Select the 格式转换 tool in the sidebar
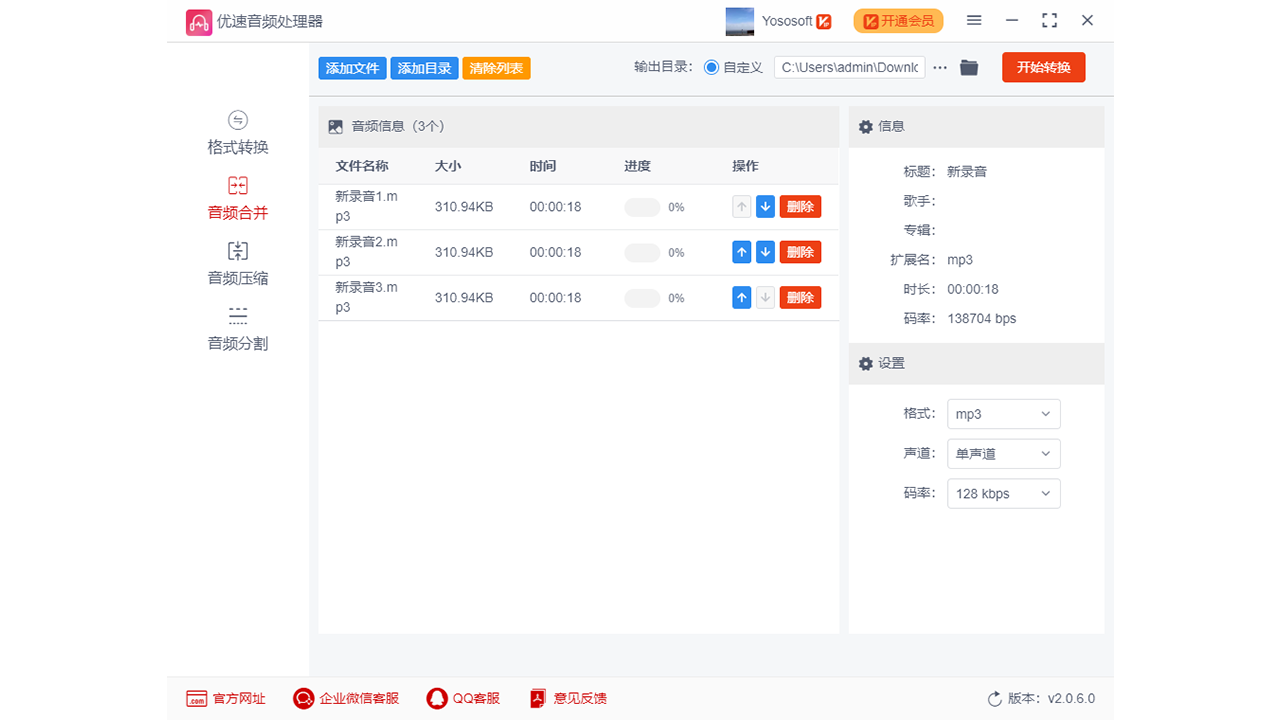Viewport: 1280px width, 720px height. (237, 133)
